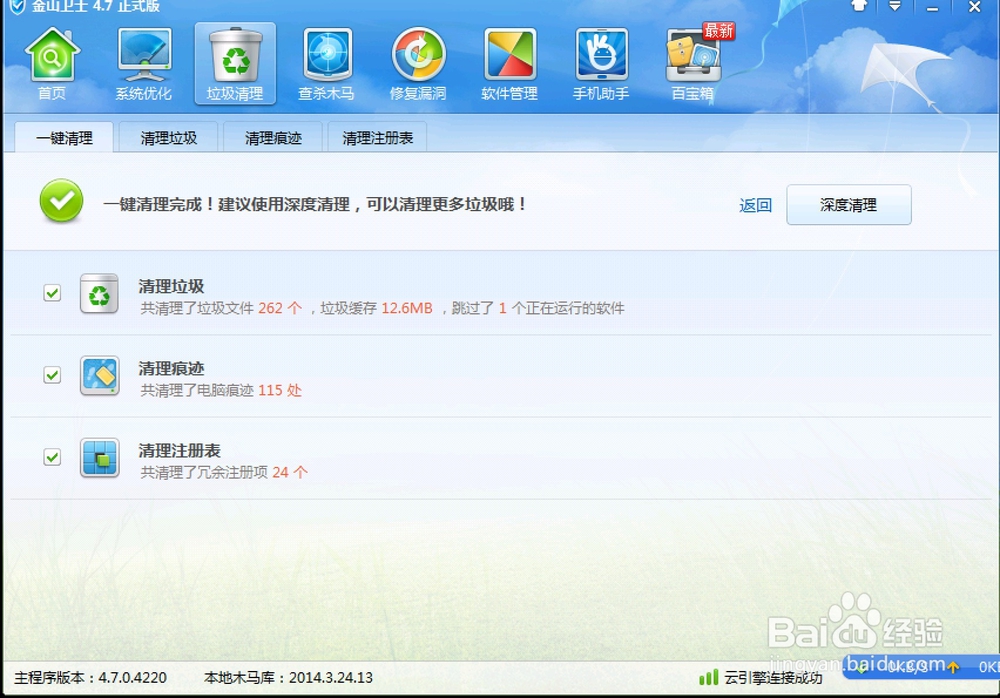Open the 百宝箱 toolbox with 最新 badge
1000x698 pixels.
point(690,62)
